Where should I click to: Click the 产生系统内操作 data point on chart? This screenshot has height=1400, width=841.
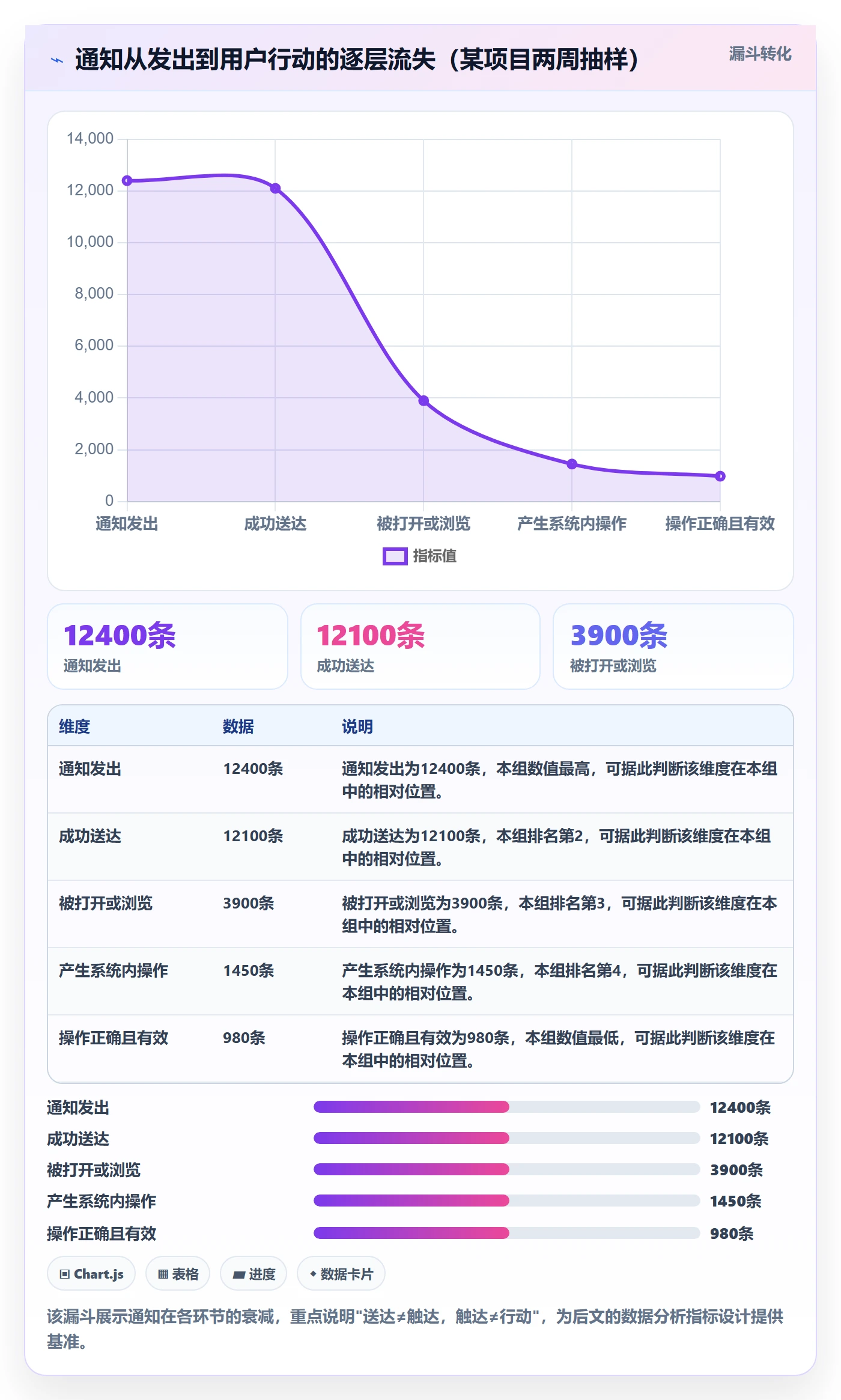pyautogui.click(x=572, y=464)
